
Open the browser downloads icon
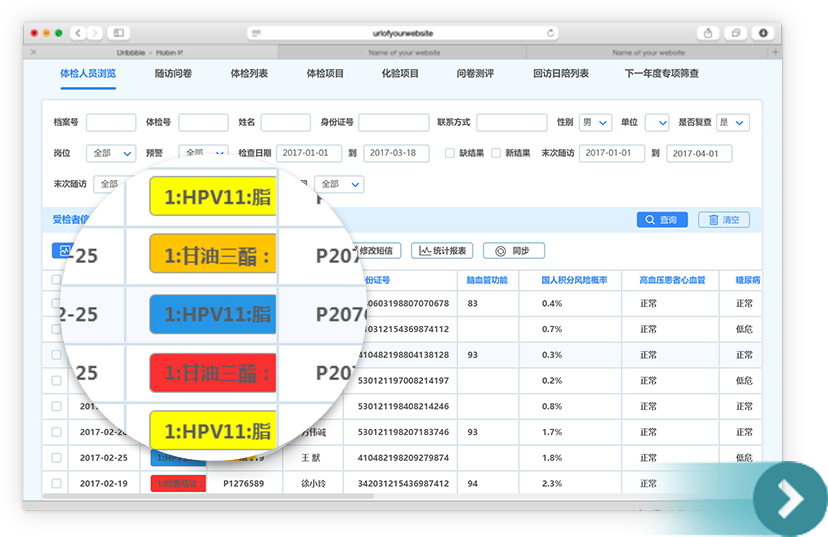pos(763,33)
